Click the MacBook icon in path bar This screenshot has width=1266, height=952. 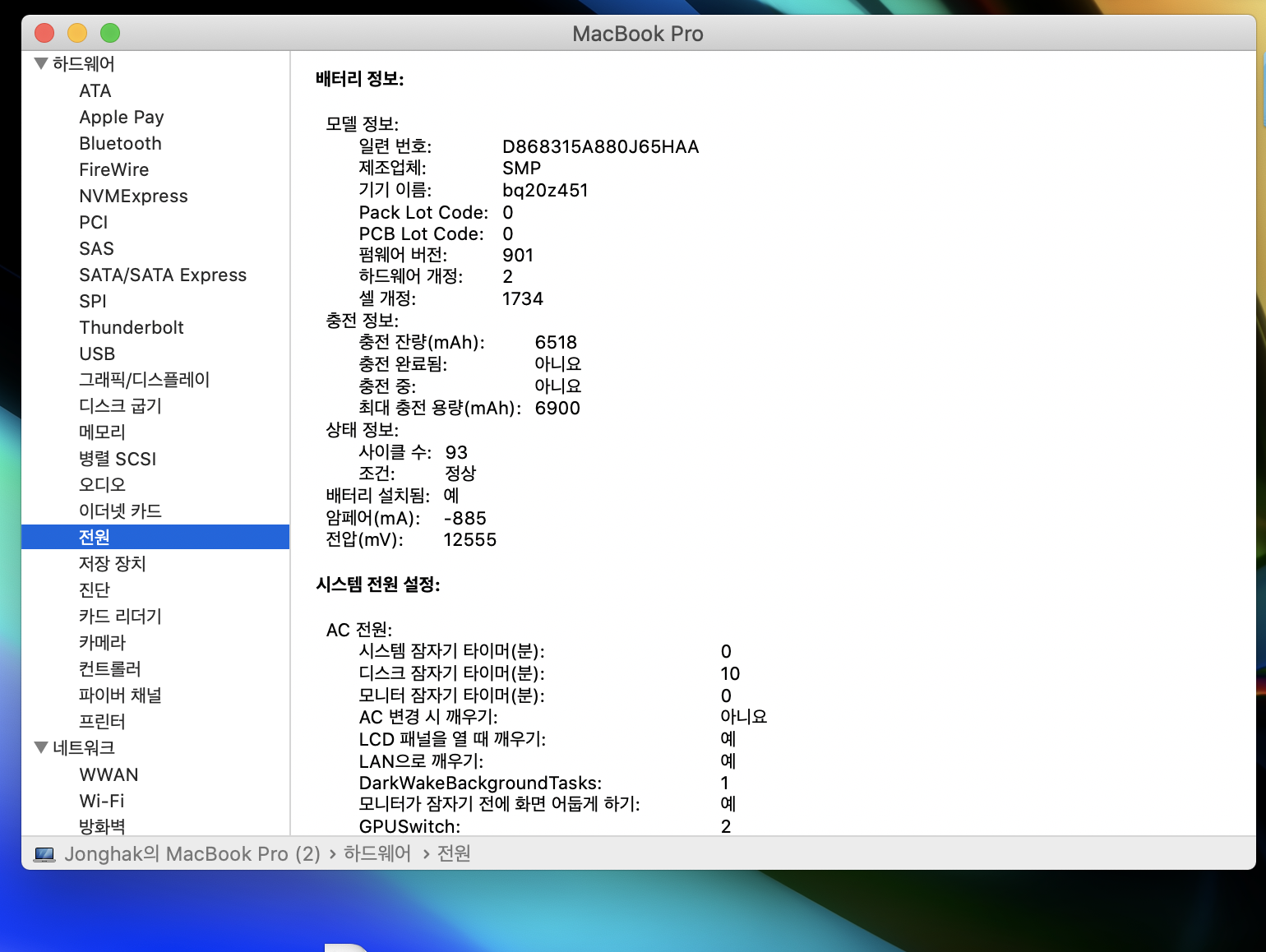click(x=44, y=854)
